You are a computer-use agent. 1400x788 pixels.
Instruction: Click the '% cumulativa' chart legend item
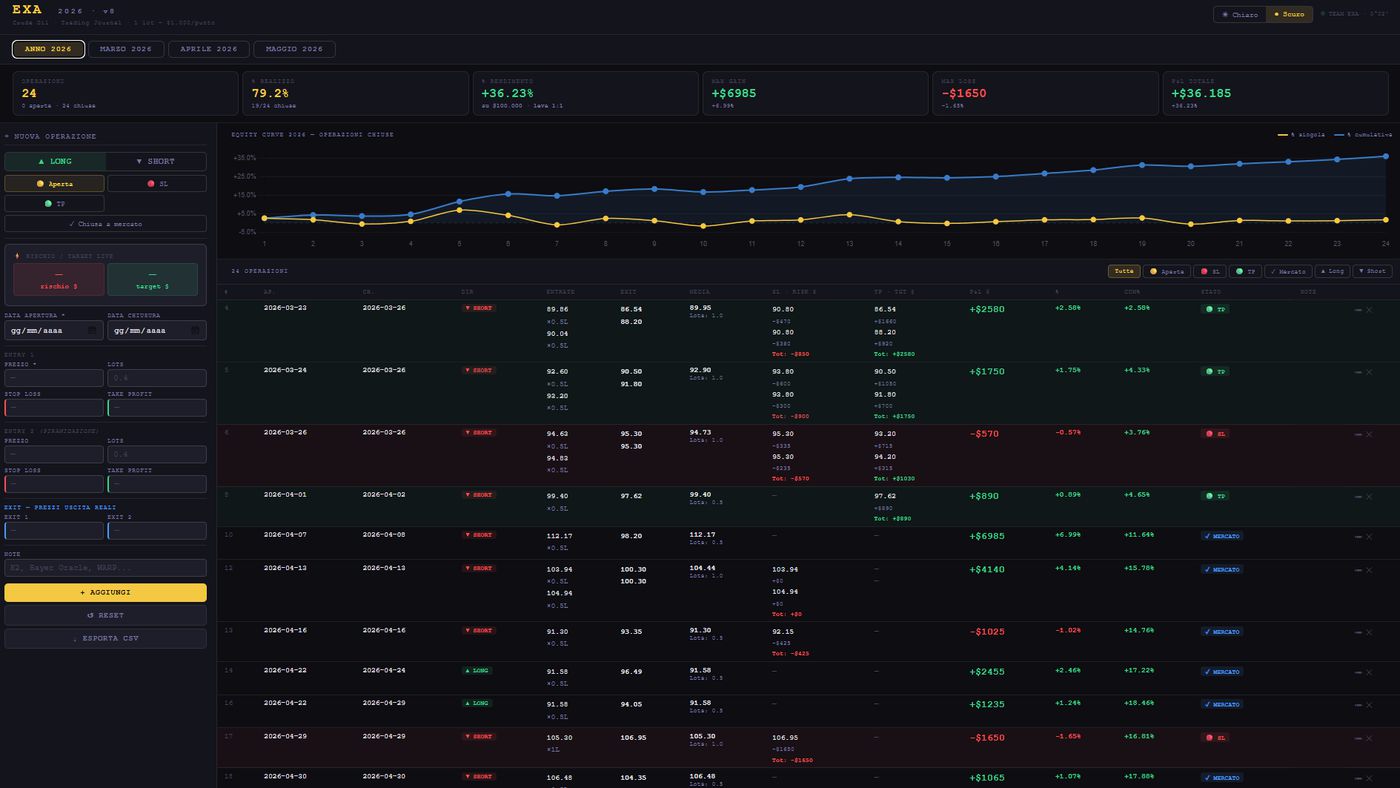1363,134
